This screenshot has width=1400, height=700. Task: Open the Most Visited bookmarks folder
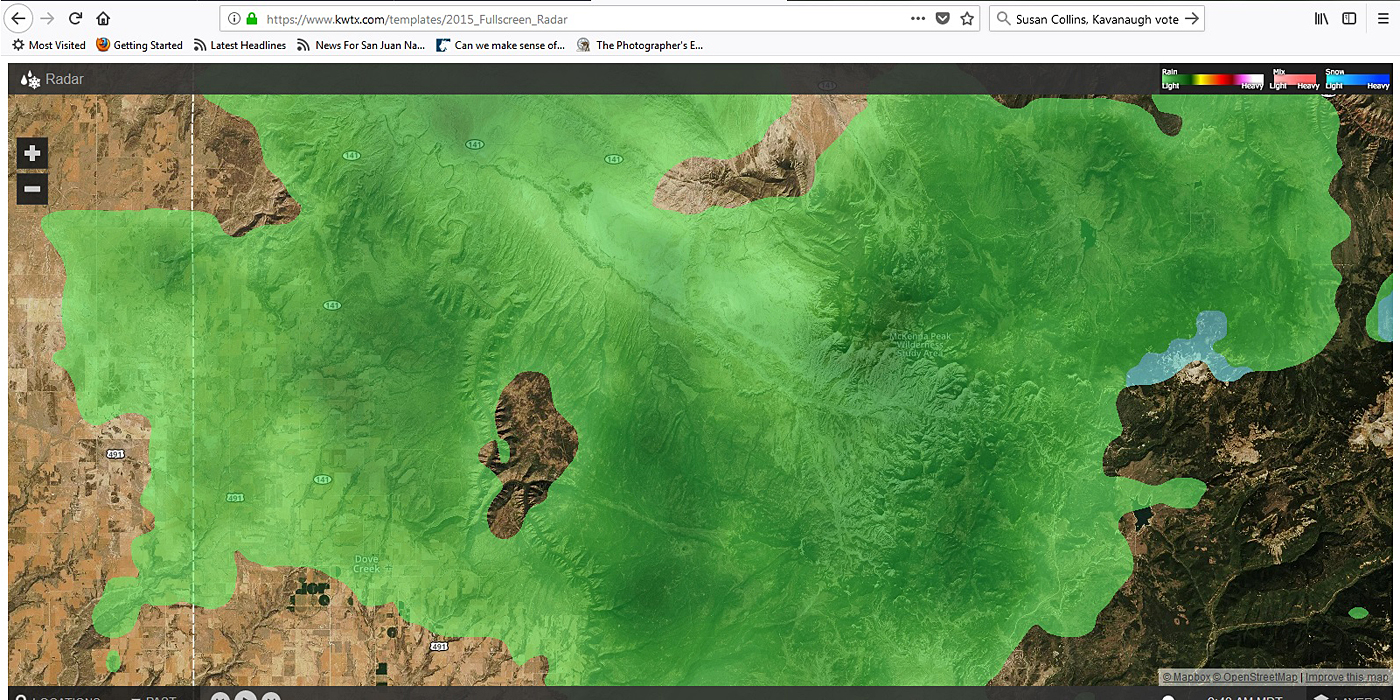tap(49, 45)
